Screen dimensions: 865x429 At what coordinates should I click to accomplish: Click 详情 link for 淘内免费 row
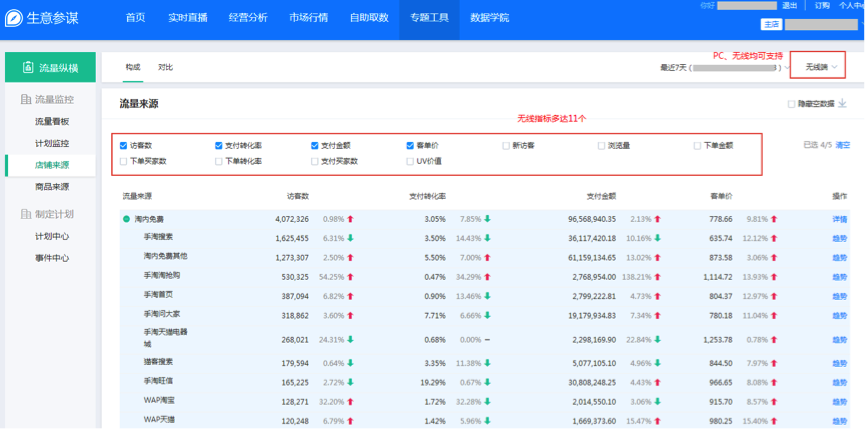click(839, 218)
